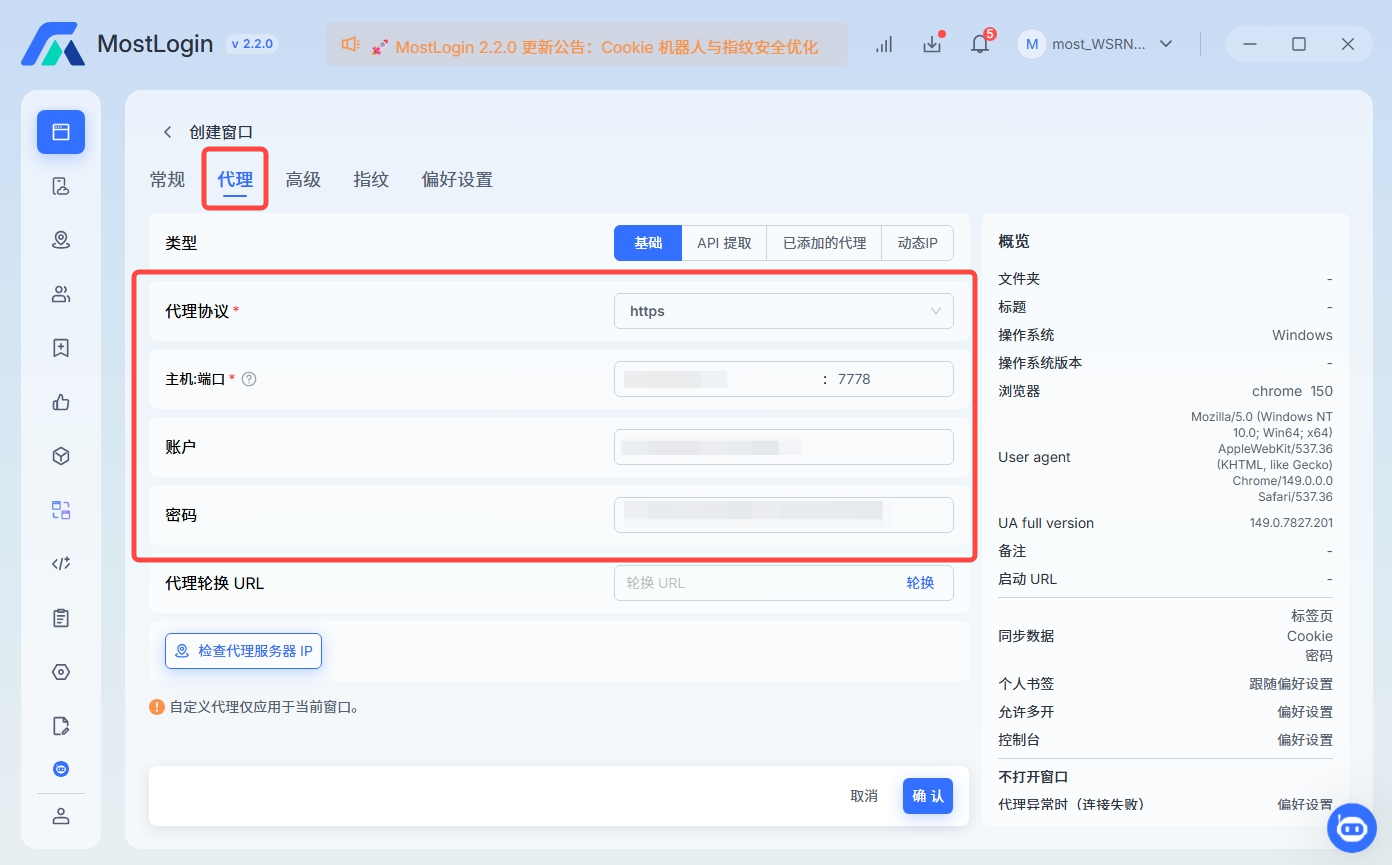This screenshot has width=1392, height=865.
Task: Open the user profile sidebar icon
Action: pos(61,816)
